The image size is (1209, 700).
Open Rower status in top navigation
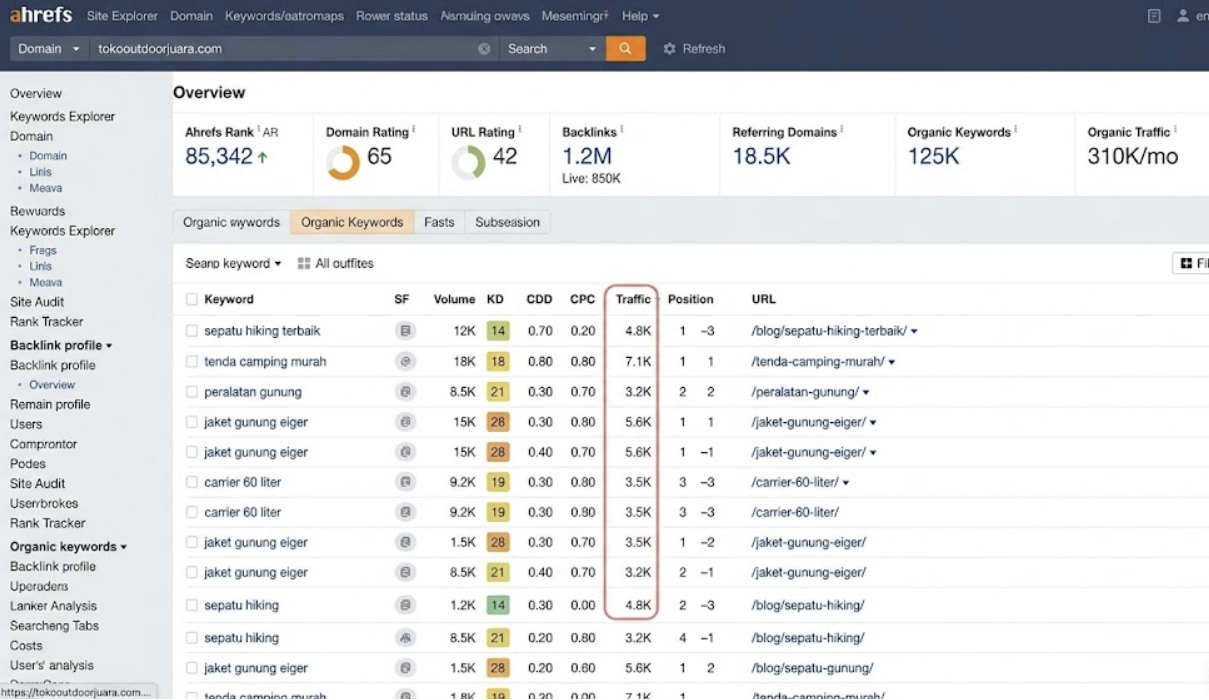point(392,16)
